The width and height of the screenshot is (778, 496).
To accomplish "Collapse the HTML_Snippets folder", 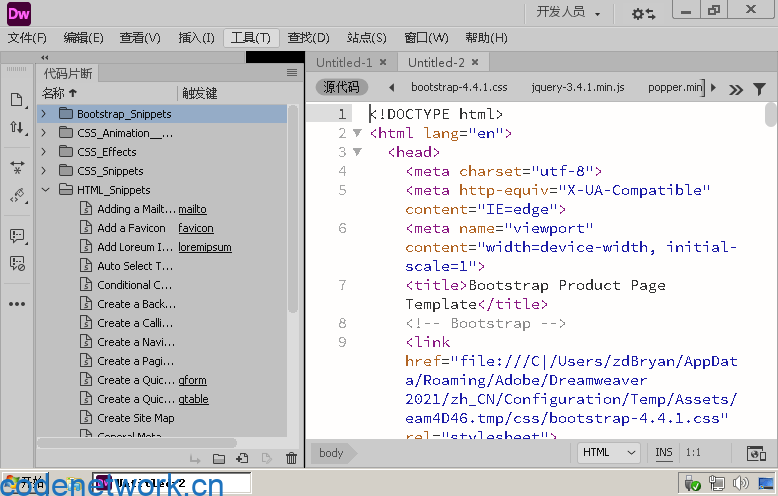I will pyautogui.click(x=45, y=189).
